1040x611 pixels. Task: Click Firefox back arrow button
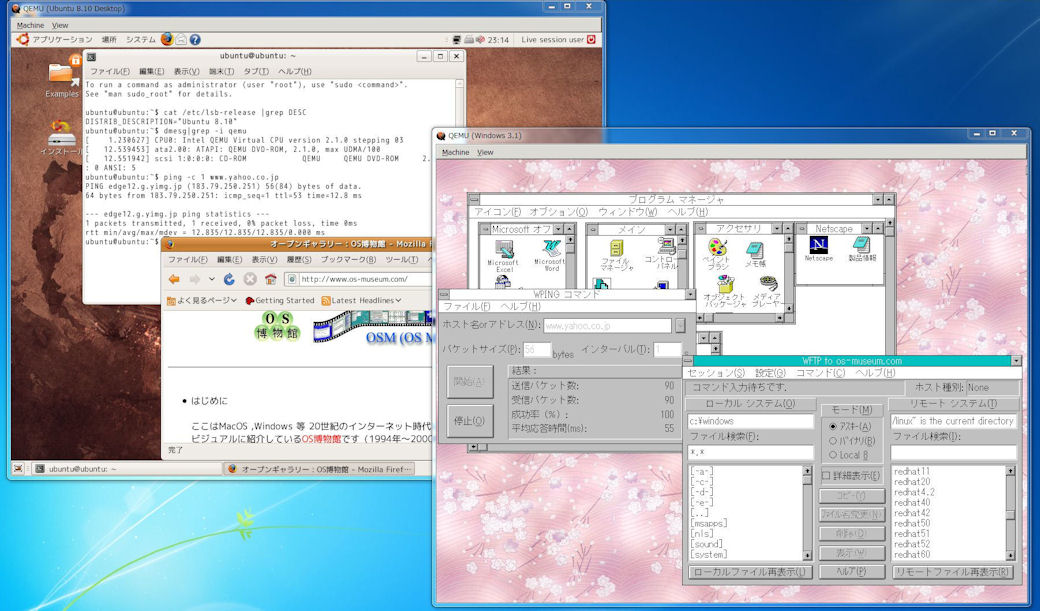[x=174, y=279]
